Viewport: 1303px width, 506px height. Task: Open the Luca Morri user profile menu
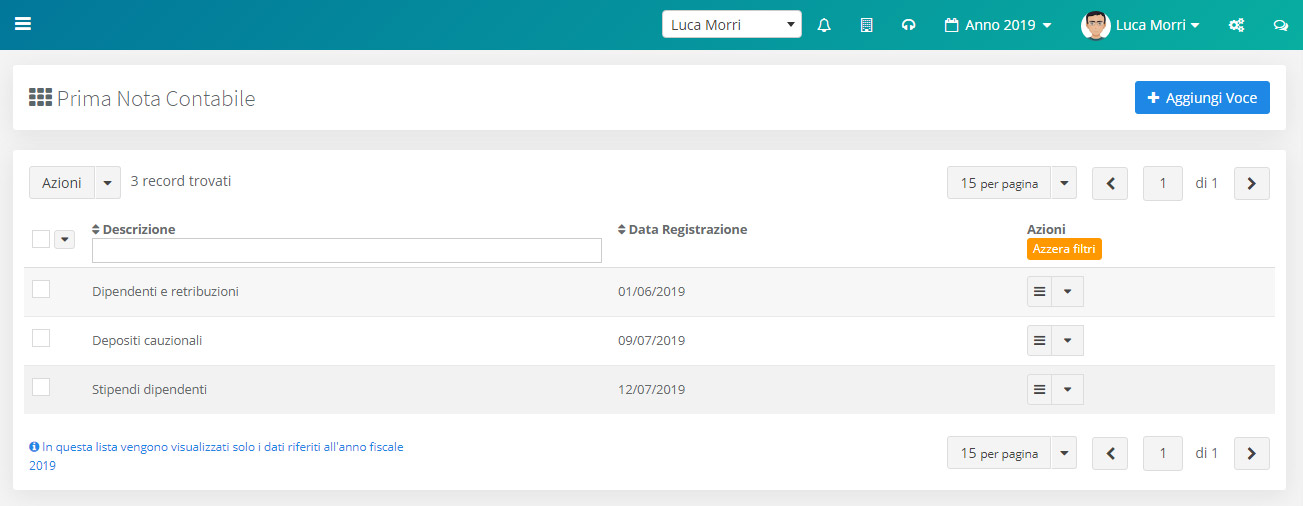click(1140, 25)
